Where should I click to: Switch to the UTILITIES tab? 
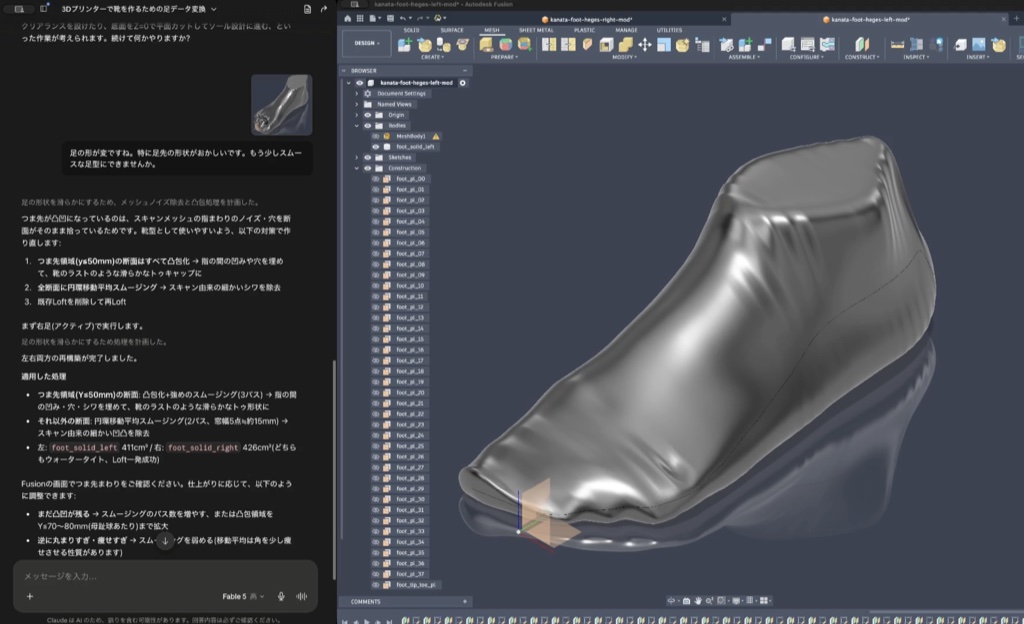pos(669,30)
